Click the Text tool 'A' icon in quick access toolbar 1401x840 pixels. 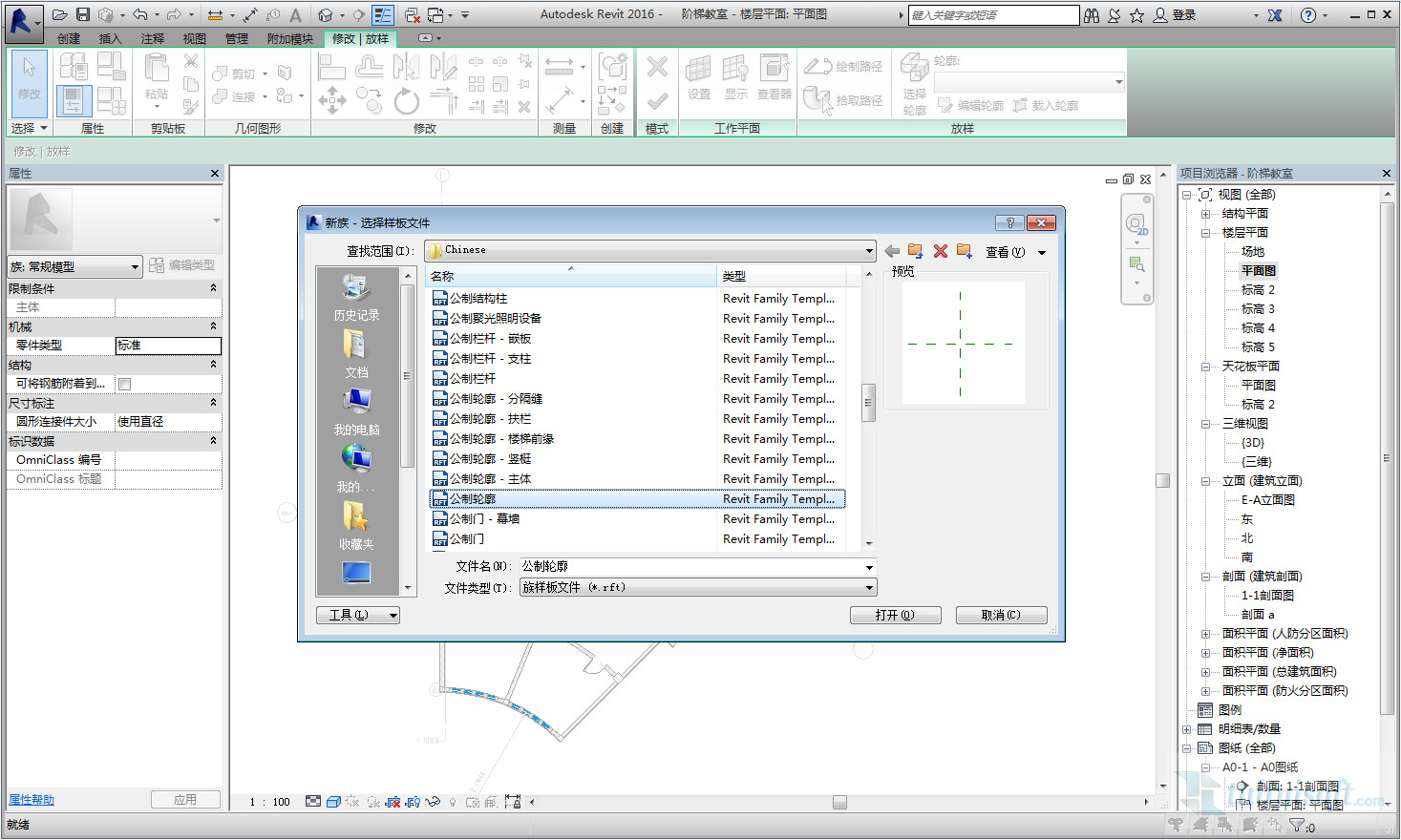tap(296, 15)
